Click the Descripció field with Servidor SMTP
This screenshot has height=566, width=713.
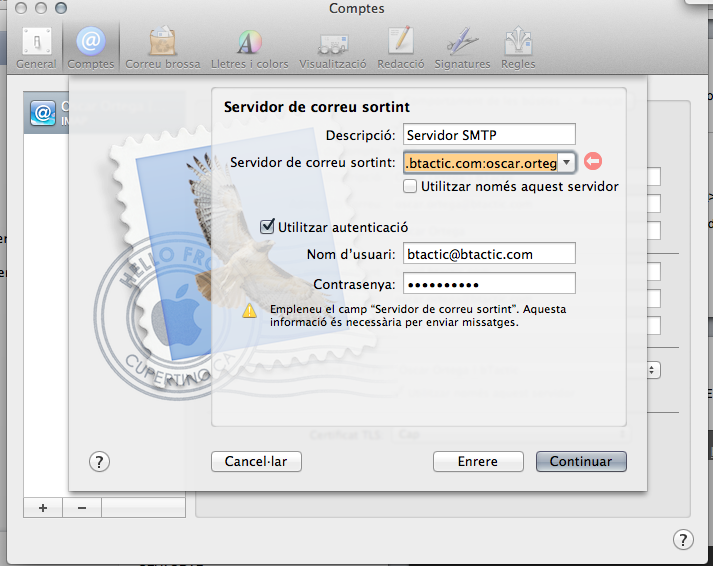coord(489,135)
